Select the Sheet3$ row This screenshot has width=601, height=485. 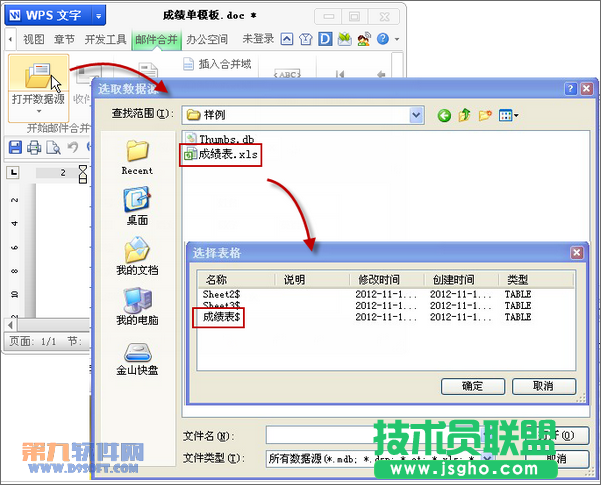tap(386, 306)
